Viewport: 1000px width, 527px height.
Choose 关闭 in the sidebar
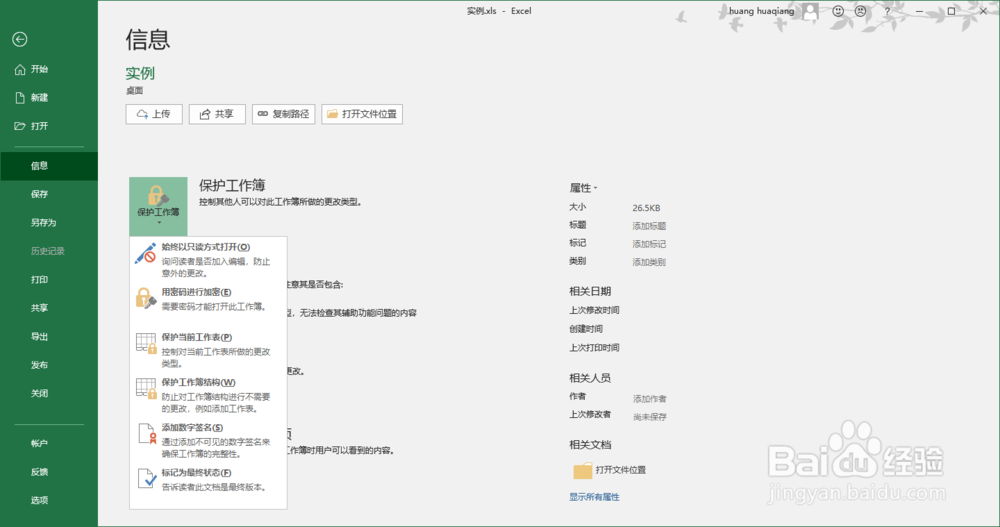click(x=49, y=393)
